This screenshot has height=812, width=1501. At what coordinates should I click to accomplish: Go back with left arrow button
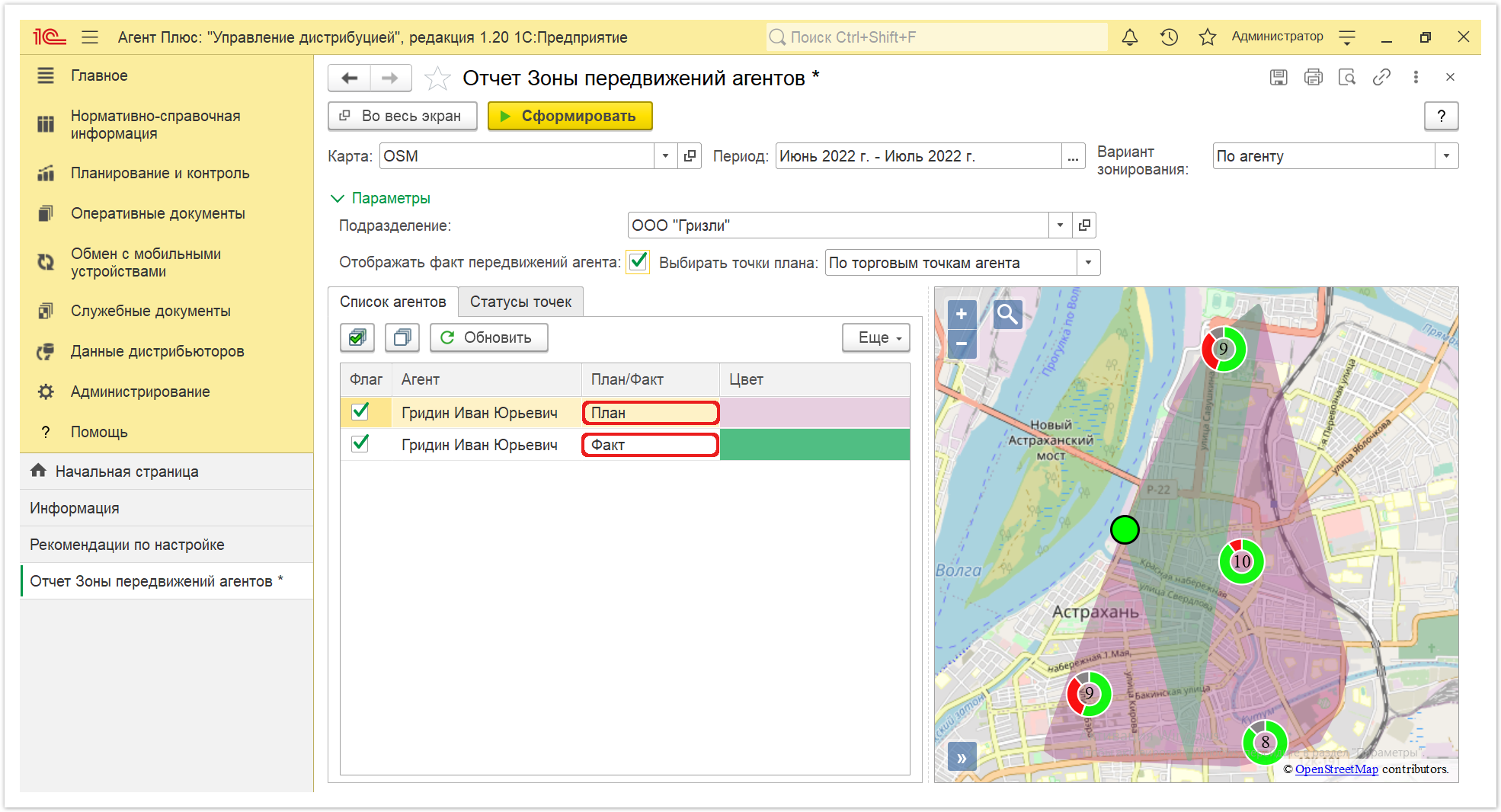350,78
